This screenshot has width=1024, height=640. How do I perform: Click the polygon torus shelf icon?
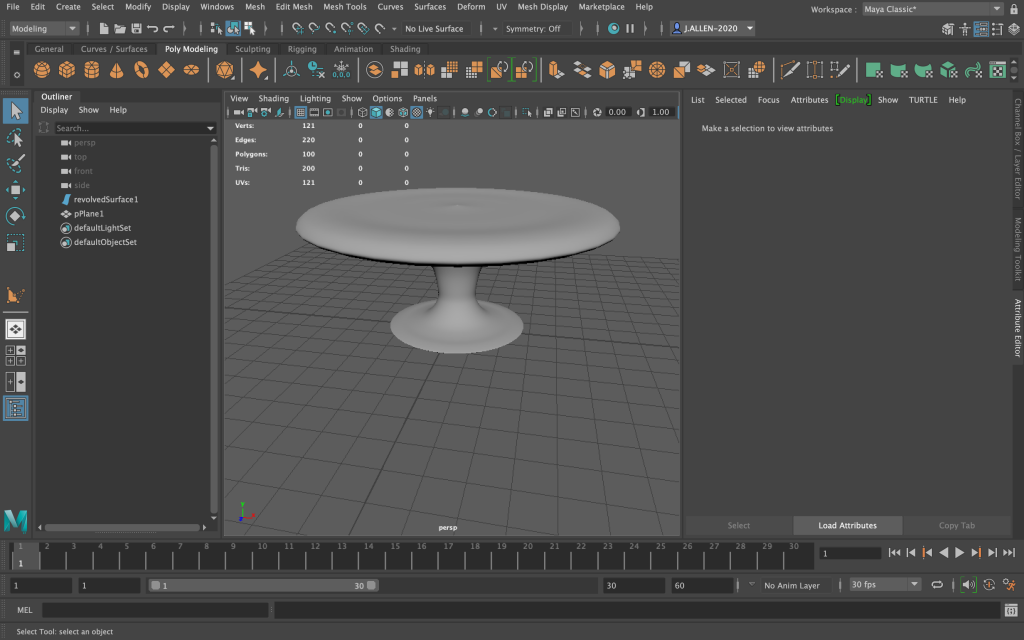(x=142, y=70)
